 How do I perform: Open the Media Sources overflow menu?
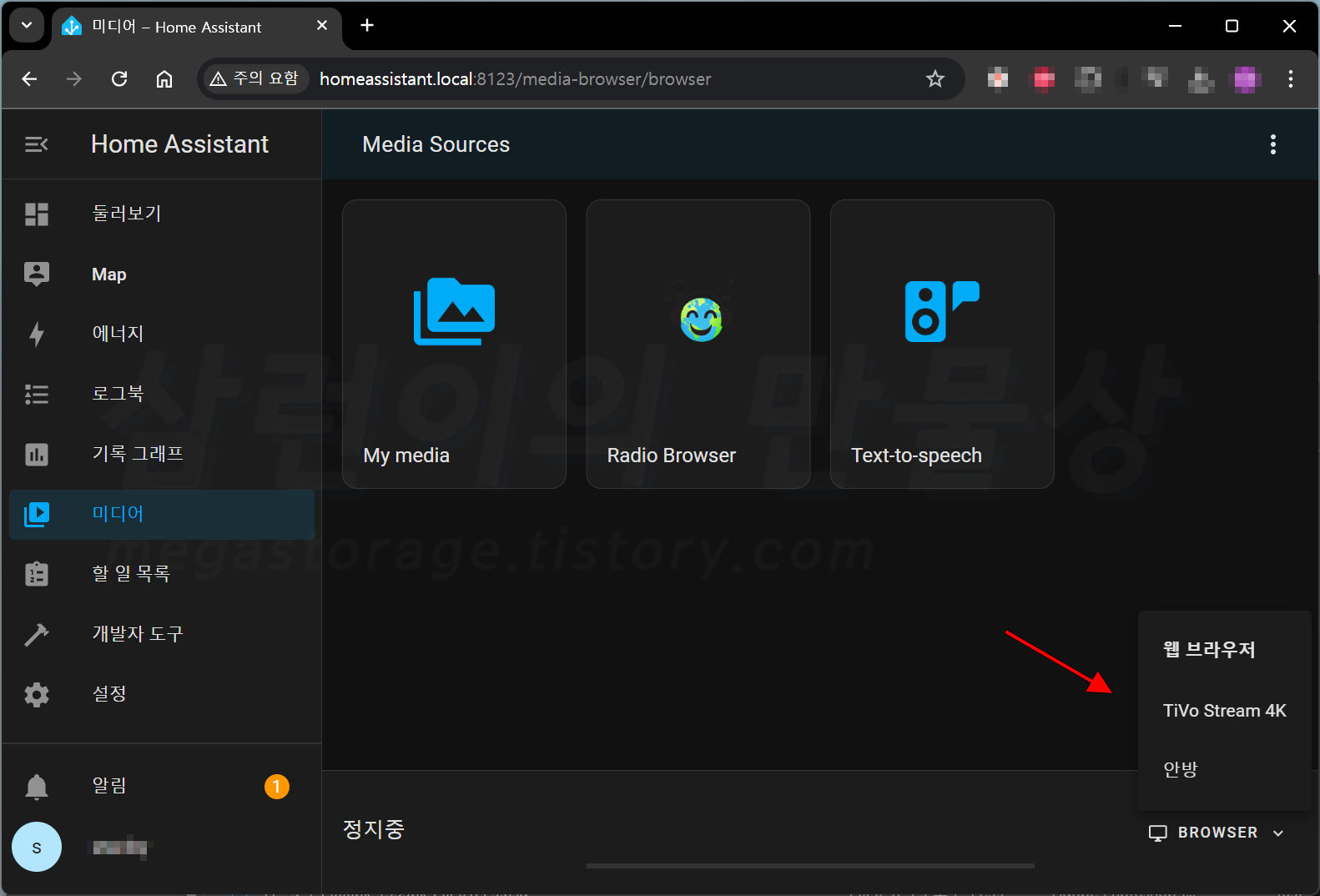click(1273, 144)
